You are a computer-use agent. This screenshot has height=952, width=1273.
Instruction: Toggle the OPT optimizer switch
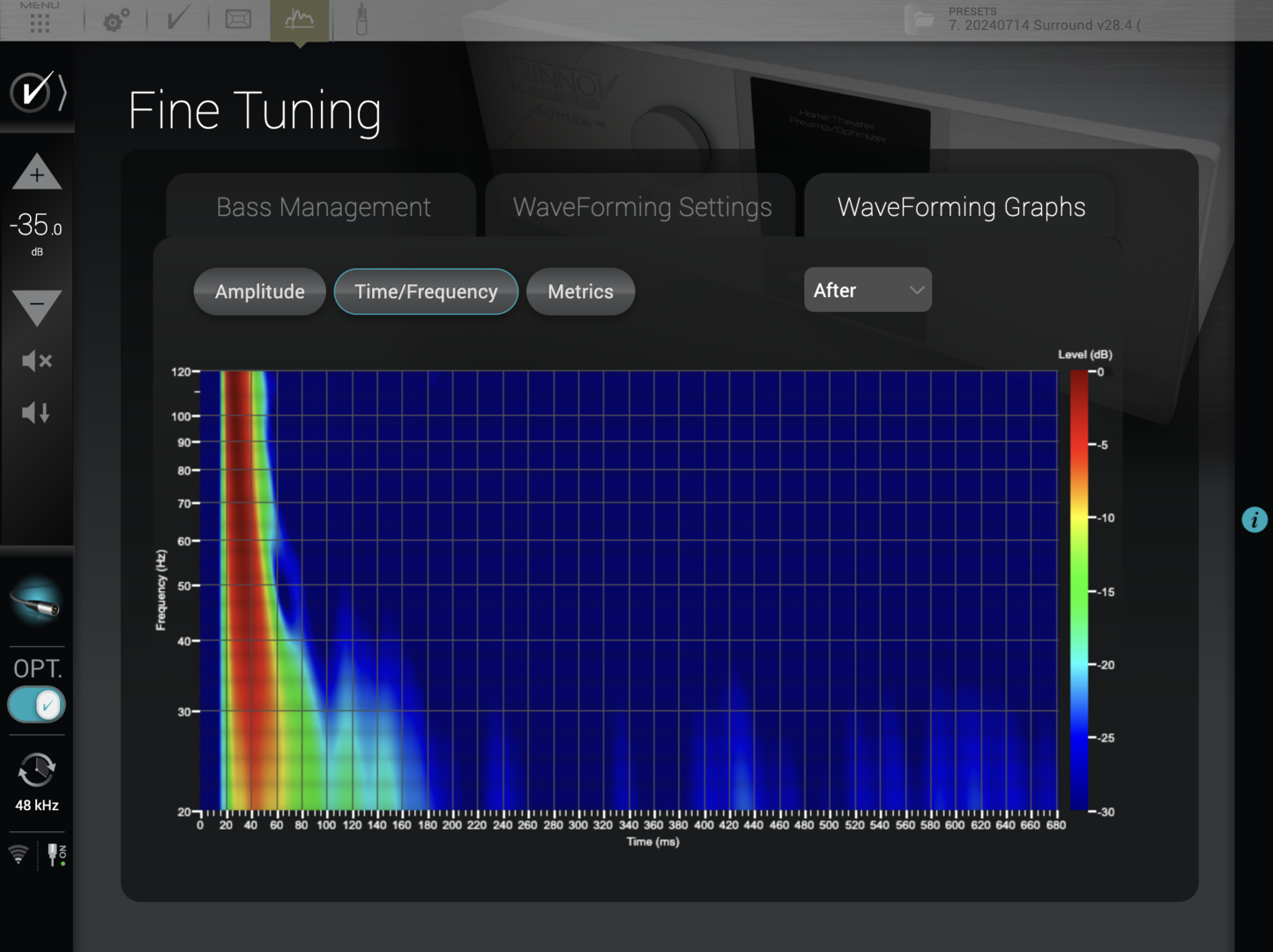tap(36, 705)
